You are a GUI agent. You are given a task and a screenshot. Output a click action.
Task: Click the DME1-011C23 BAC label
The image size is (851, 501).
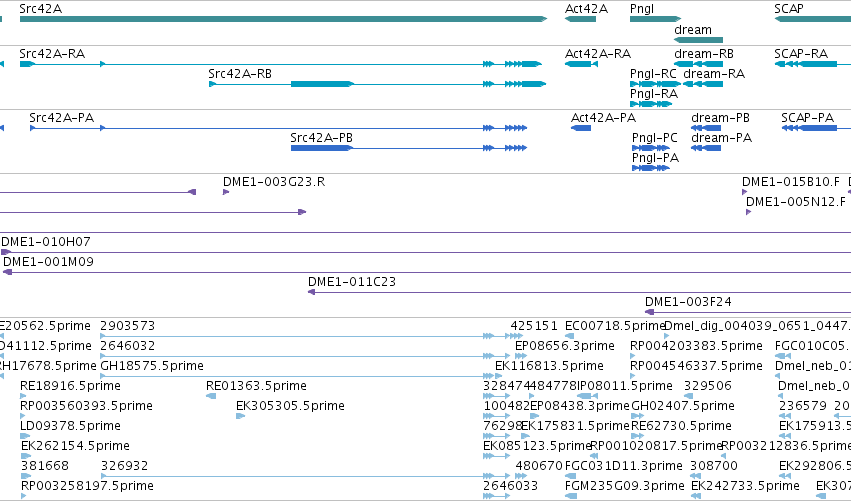(x=352, y=282)
